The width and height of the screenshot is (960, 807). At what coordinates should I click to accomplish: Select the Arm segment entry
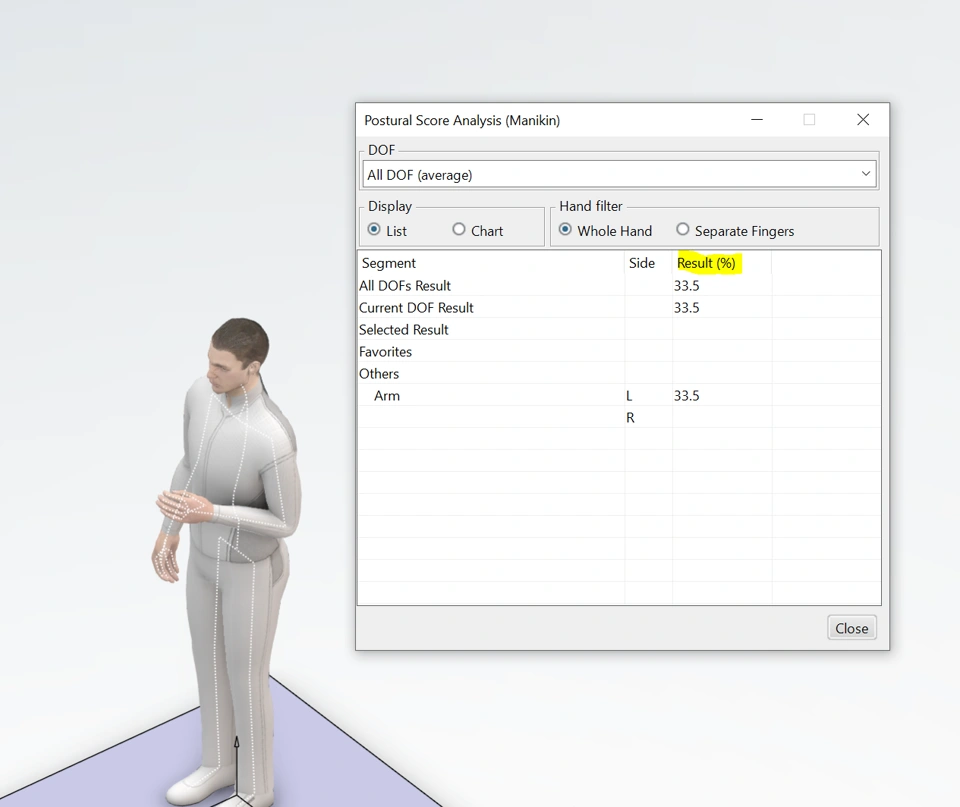pyautogui.click(x=387, y=396)
